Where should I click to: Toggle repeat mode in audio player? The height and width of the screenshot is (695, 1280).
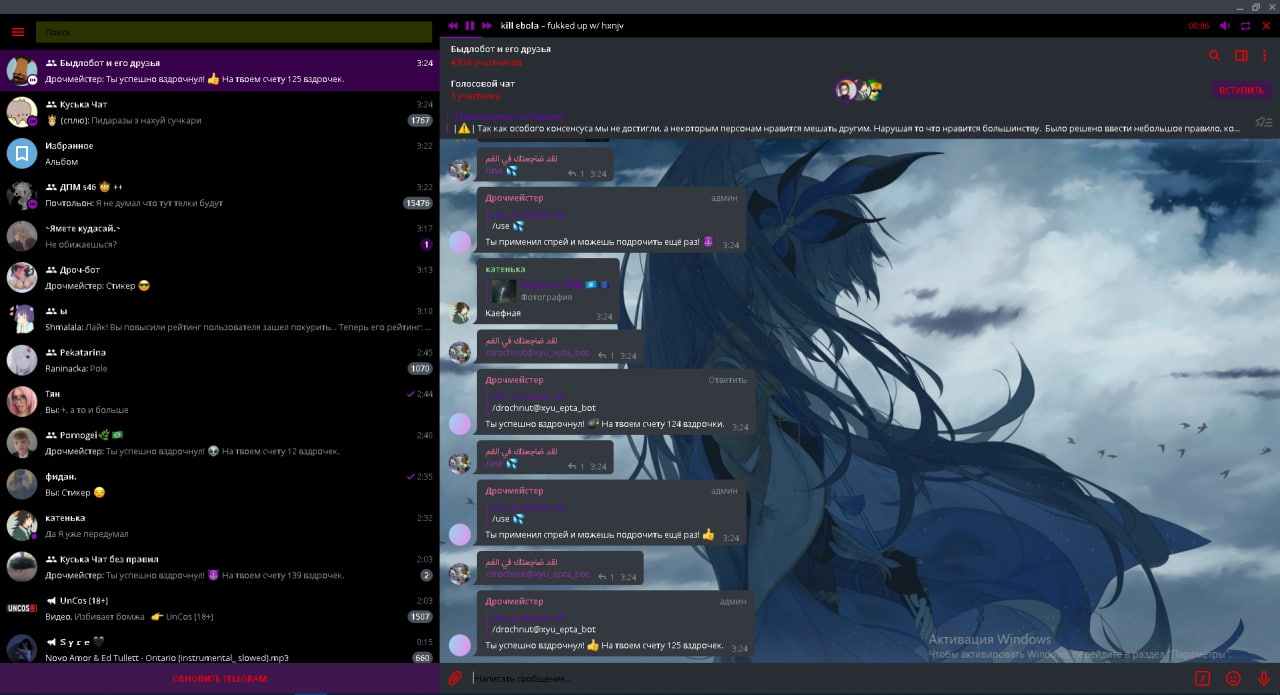tap(1246, 26)
